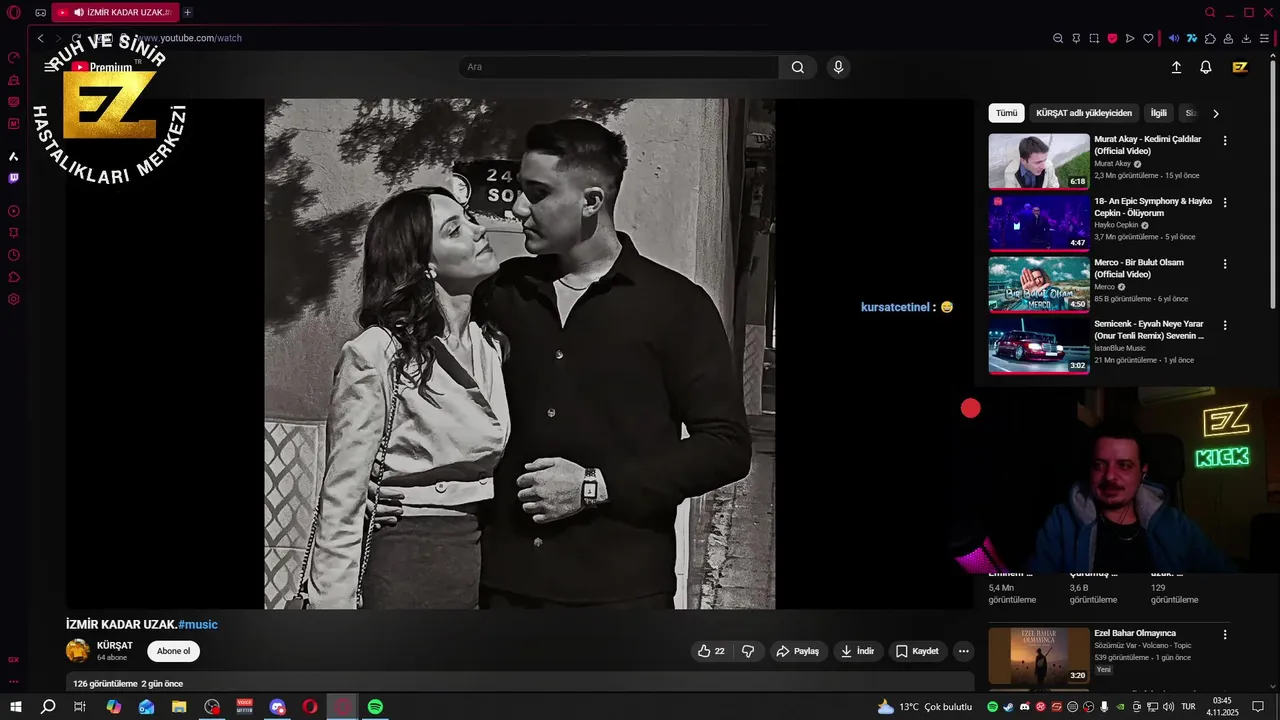This screenshot has height=720, width=1280.
Task: Open Semicenk Eyvah Neye Yarar thumbnail
Action: click(1039, 345)
